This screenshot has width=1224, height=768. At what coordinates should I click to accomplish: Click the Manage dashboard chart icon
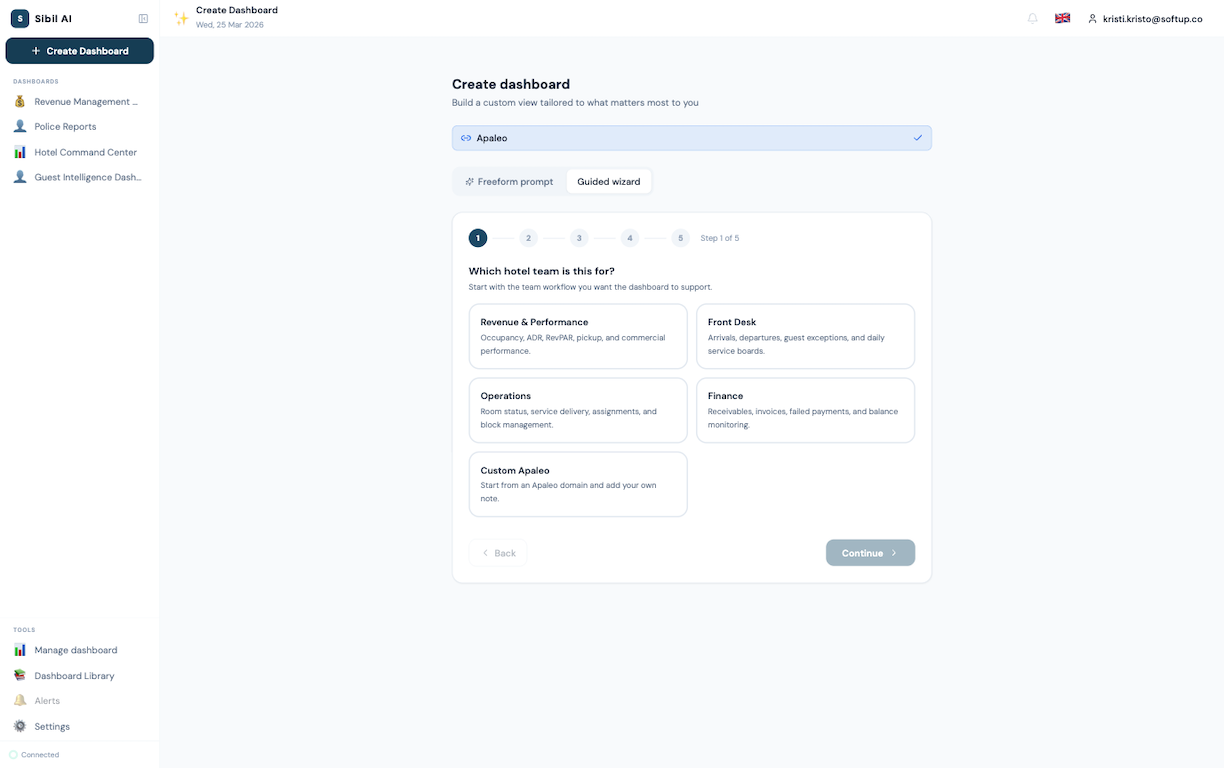click(20, 650)
